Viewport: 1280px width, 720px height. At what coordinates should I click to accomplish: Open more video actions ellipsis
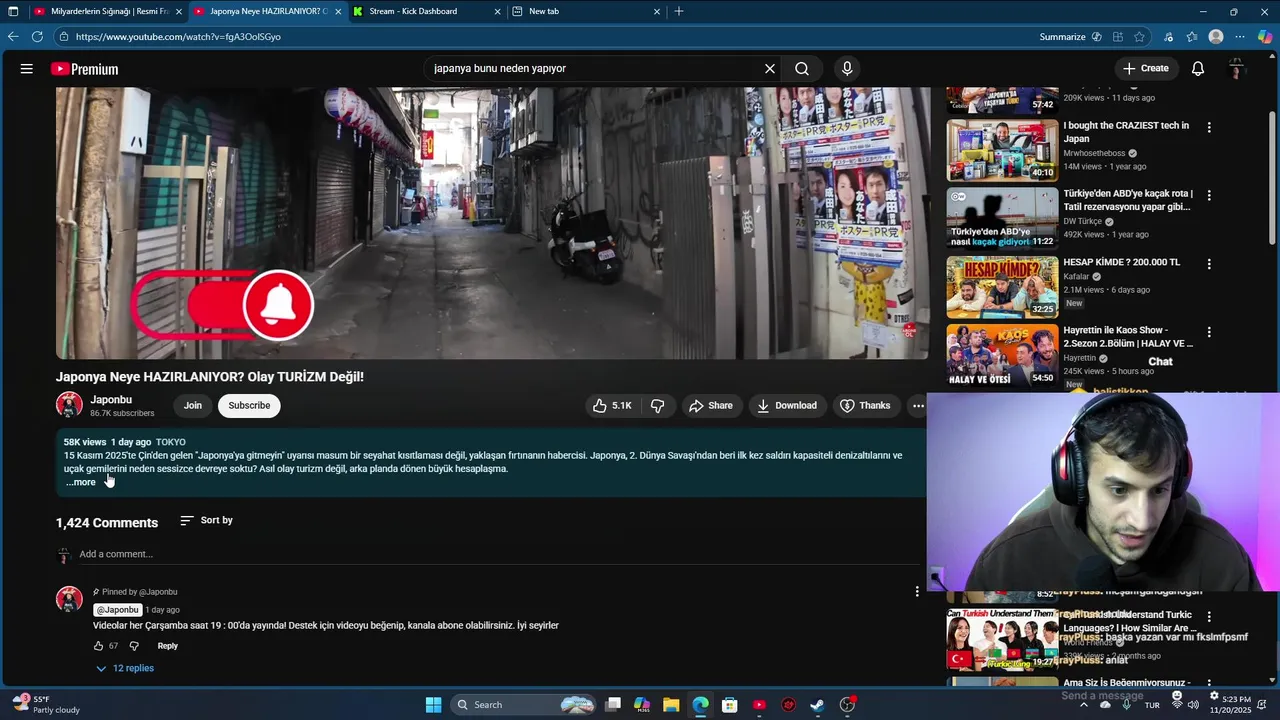[918, 405]
